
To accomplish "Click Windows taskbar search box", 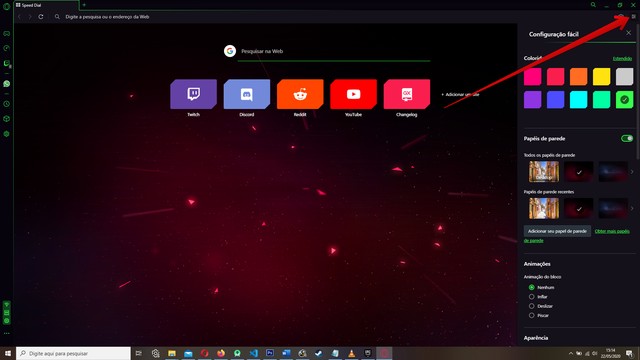I will coord(73,353).
